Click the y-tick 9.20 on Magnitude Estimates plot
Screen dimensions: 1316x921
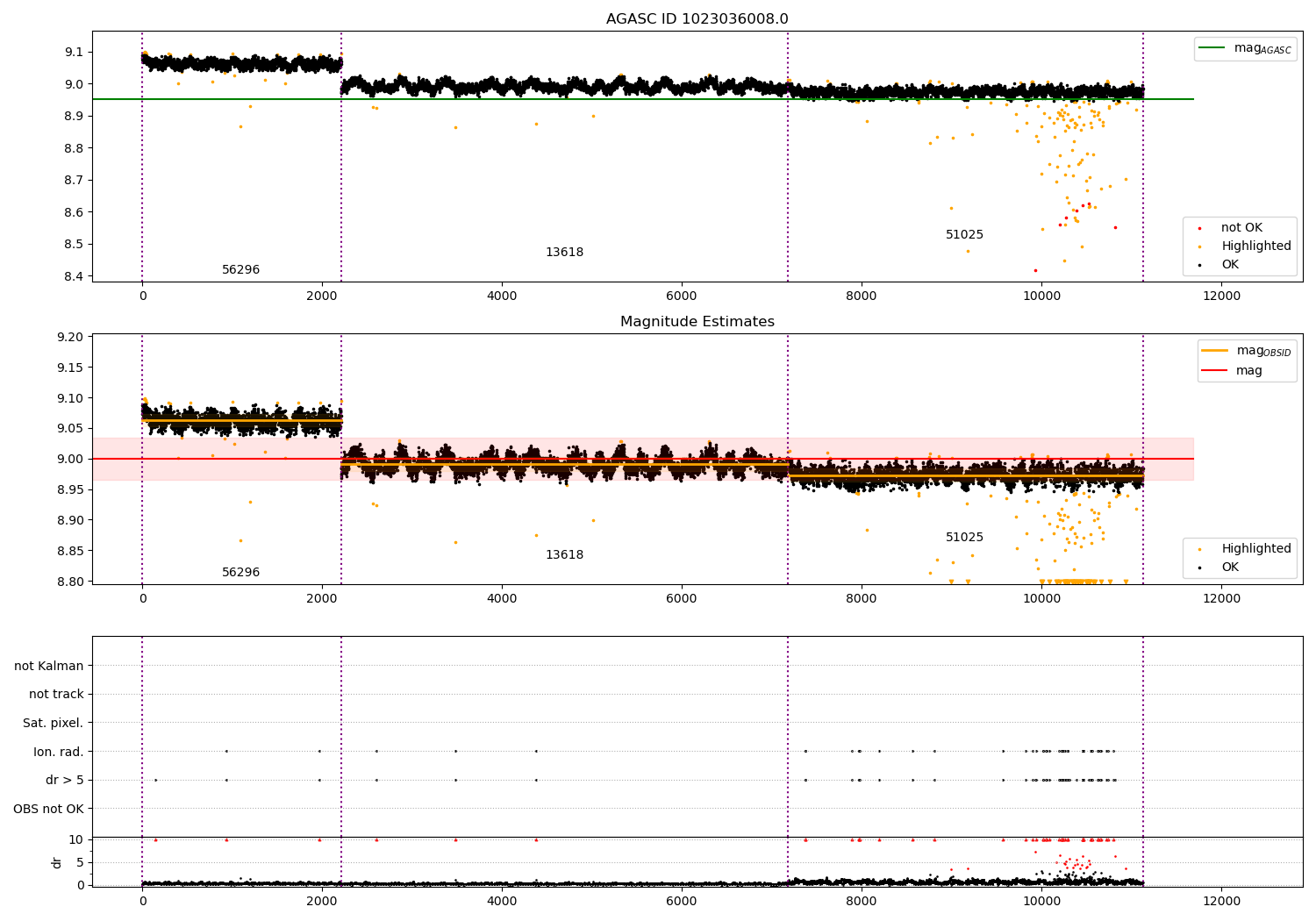tap(71, 337)
